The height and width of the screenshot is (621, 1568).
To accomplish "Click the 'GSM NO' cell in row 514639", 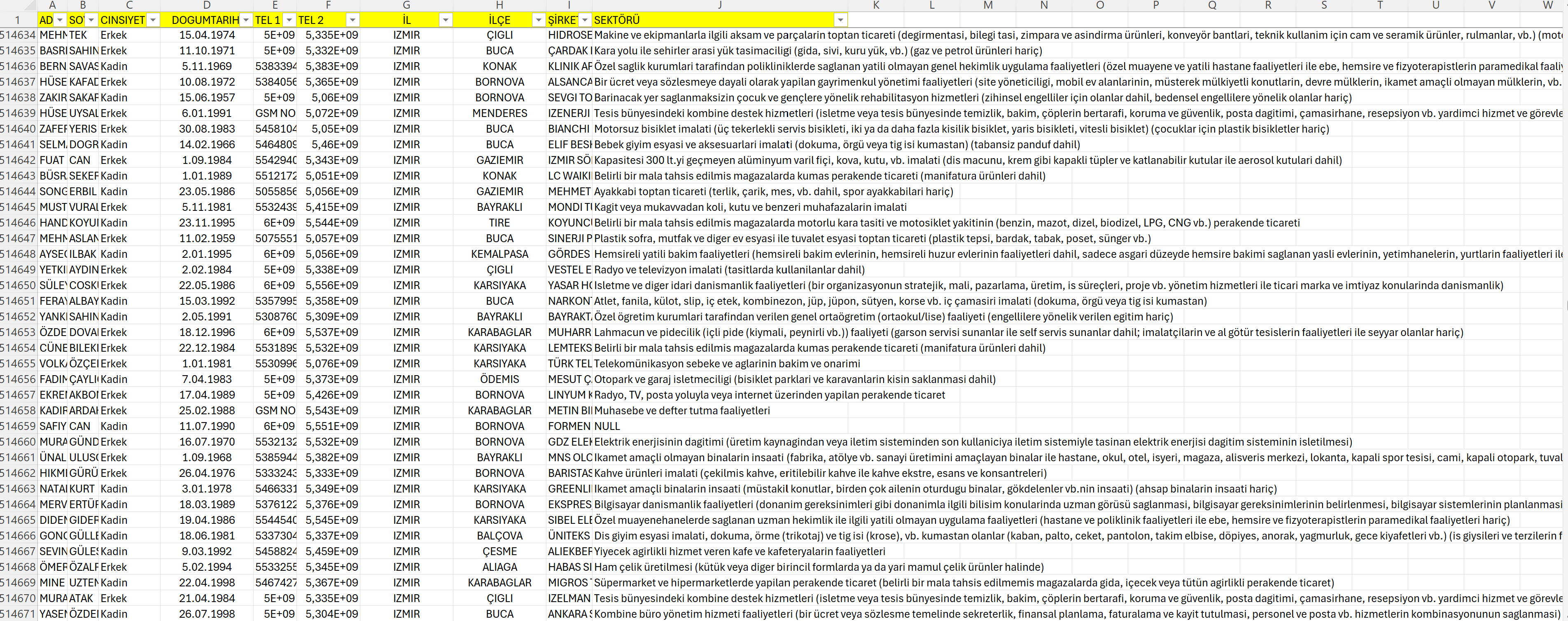I will click(275, 113).
